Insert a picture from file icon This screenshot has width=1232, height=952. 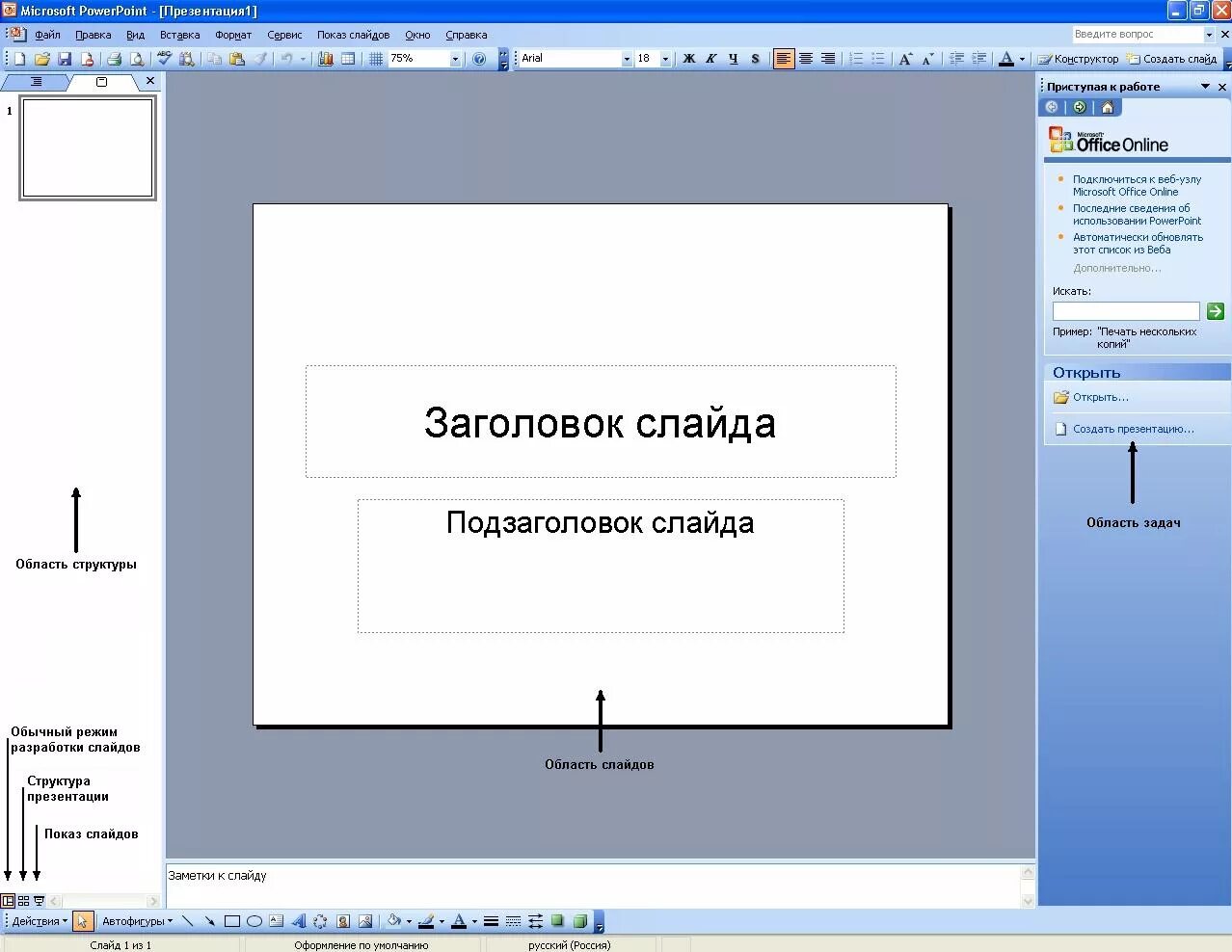(x=365, y=921)
